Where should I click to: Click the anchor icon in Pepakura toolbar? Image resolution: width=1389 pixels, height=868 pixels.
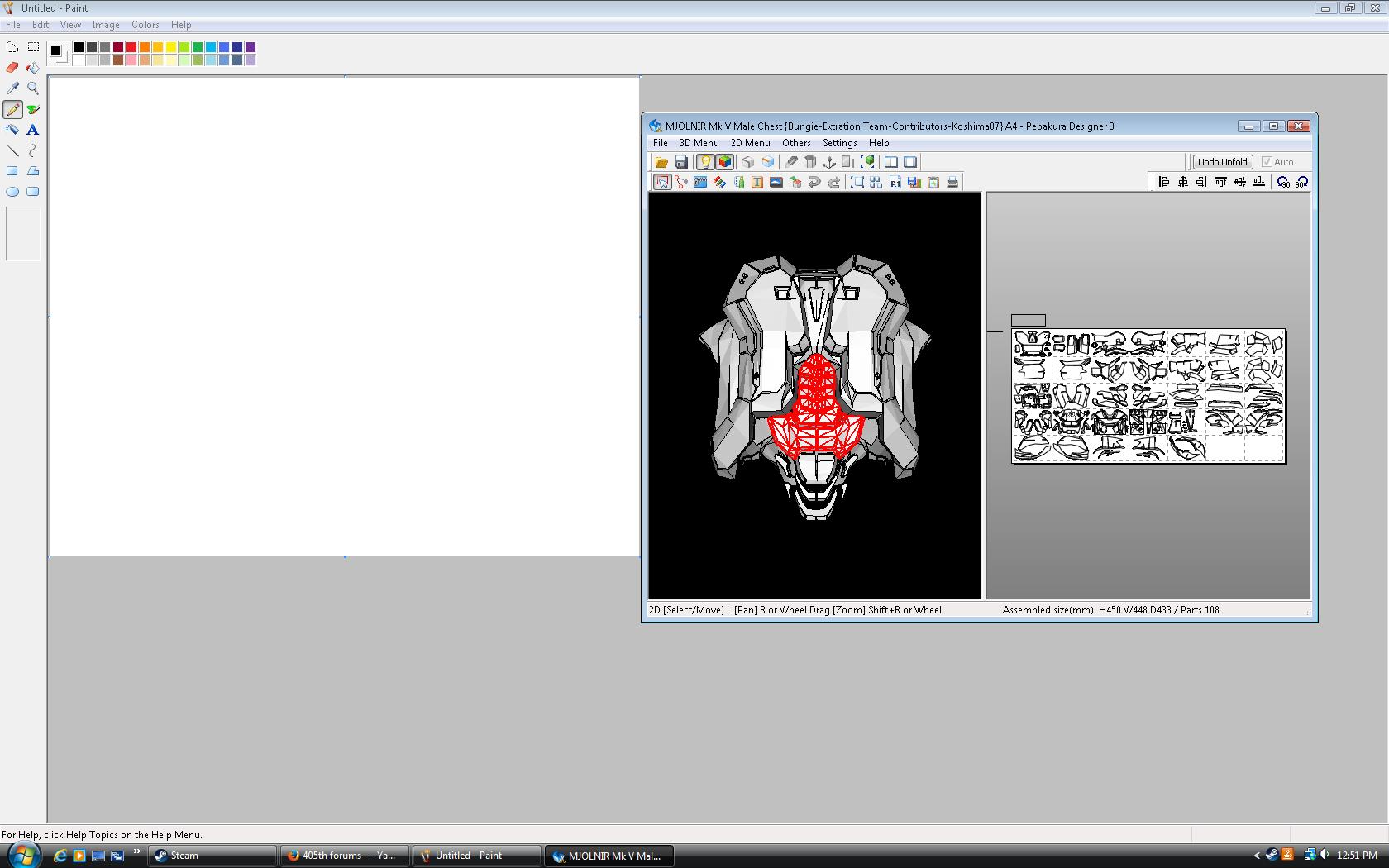click(828, 162)
